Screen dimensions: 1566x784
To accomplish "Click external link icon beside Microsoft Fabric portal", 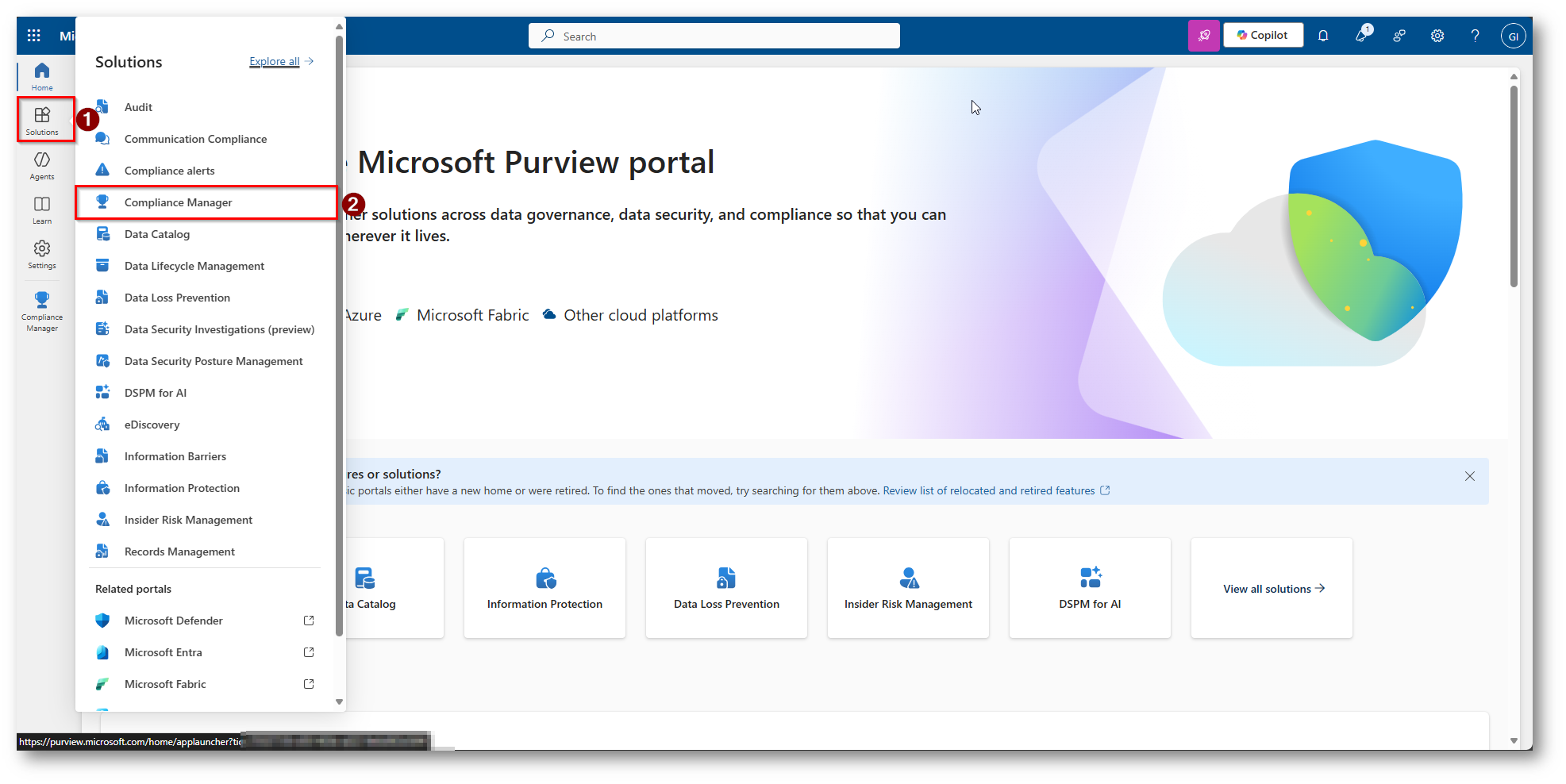I will (x=309, y=684).
